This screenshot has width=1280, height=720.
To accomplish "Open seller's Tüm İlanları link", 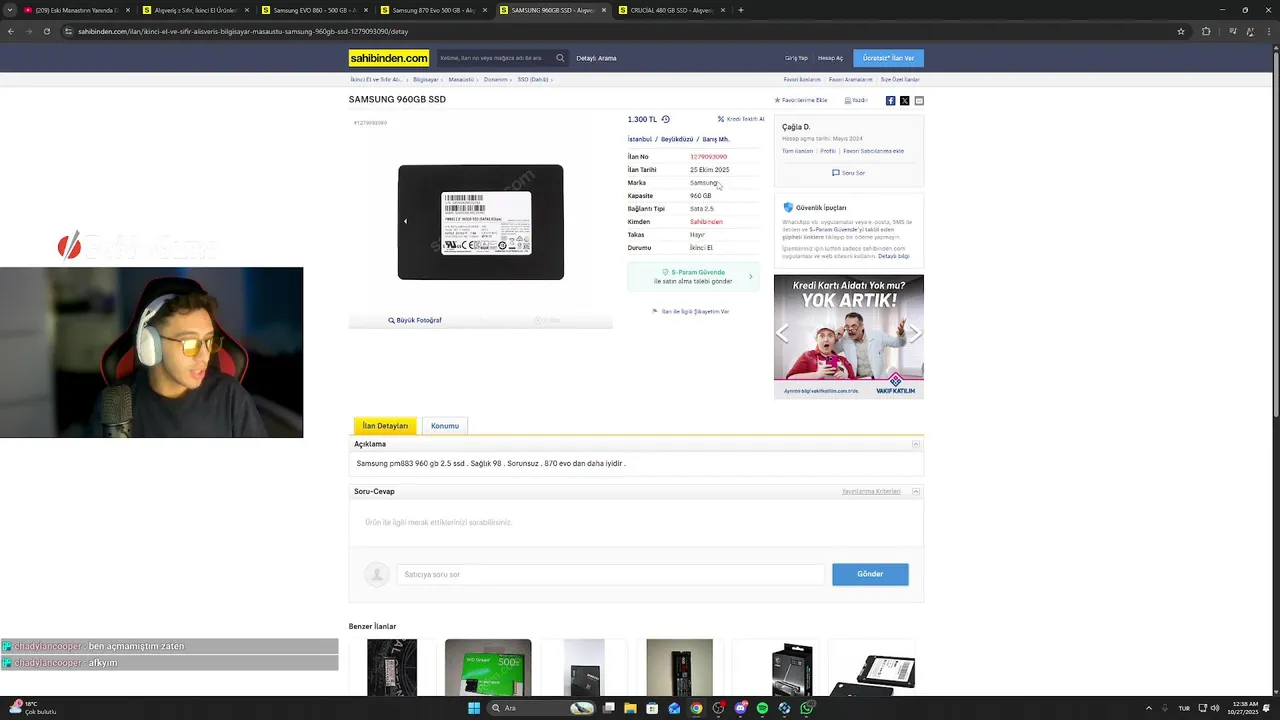I will click(x=797, y=151).
